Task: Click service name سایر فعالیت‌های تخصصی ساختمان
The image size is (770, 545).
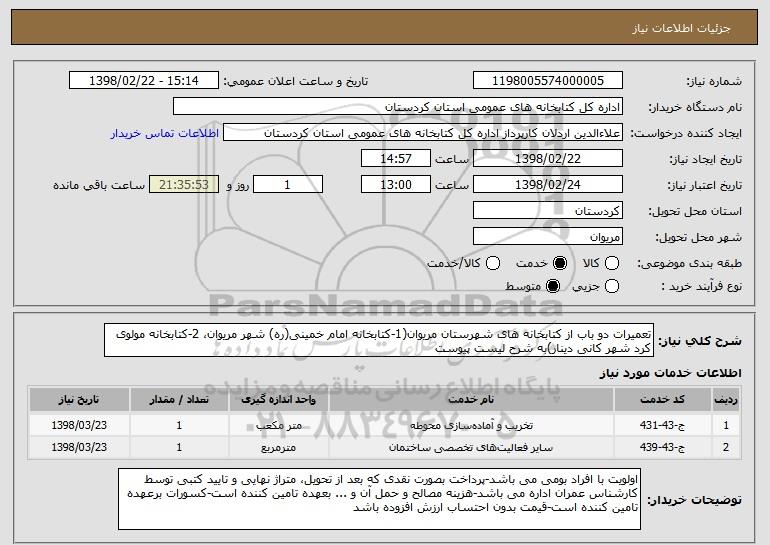Action: [x=471, y=447]
